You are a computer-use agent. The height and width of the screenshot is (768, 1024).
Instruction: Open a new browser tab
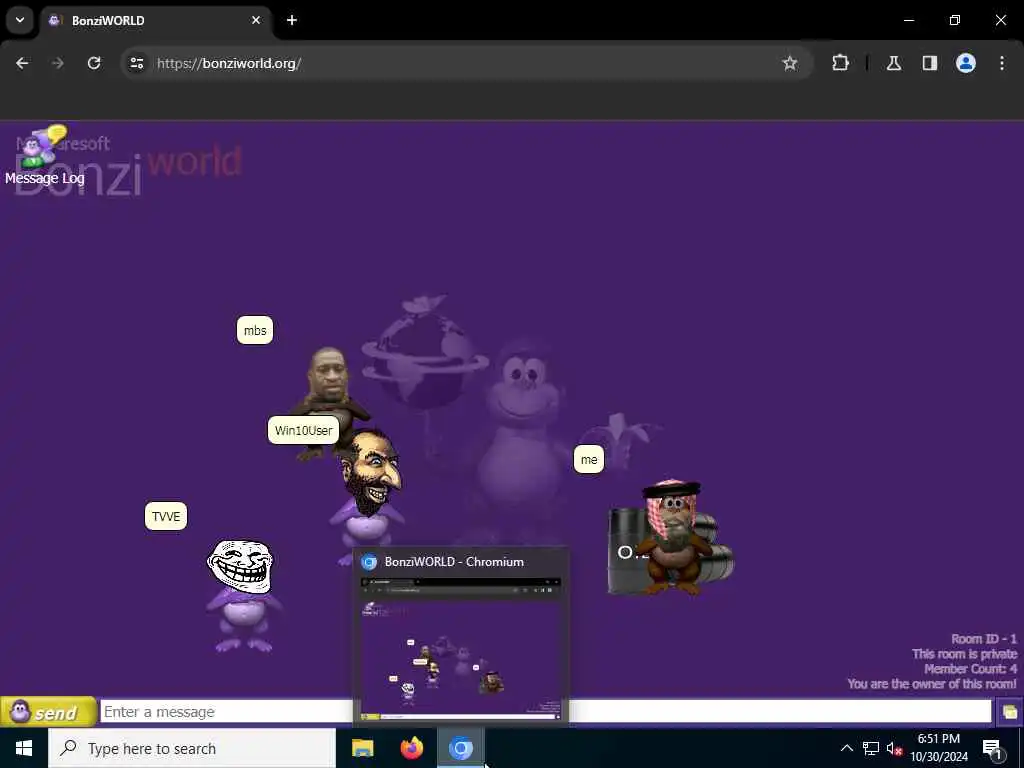pos(292,20)
